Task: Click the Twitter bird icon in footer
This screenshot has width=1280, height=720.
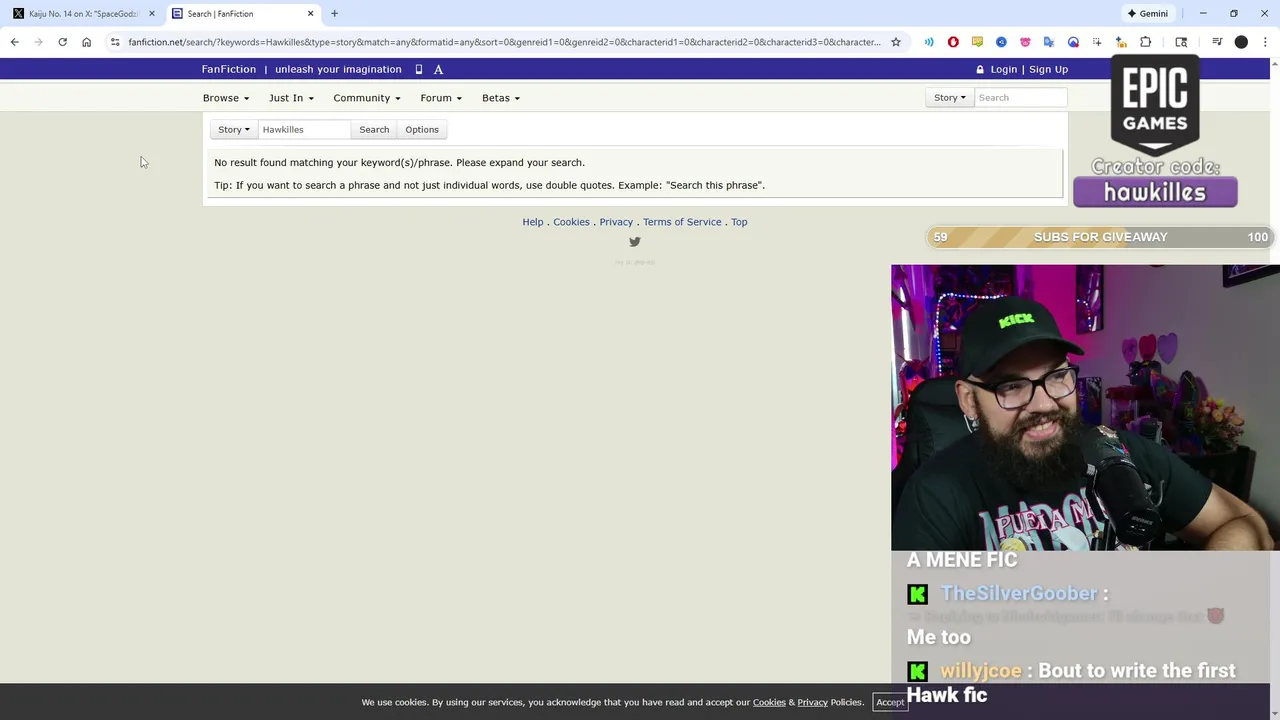Action: pyautogui.click(x=635, y=242)
